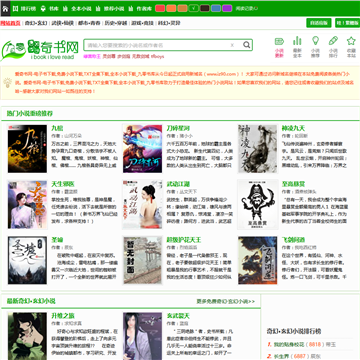Open the 科幻·灵异 category
This screenshot has height=360, width=360.
[169, 23]
